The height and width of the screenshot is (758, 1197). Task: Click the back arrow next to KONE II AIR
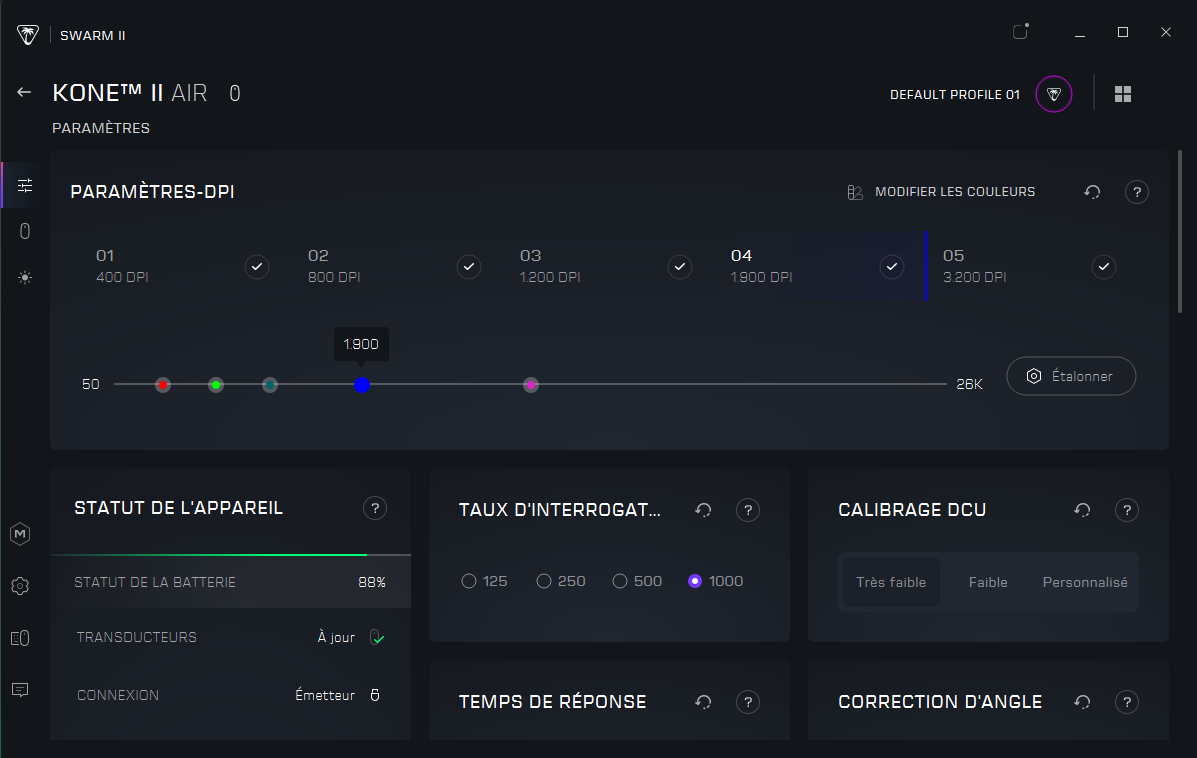click(25, 92)
